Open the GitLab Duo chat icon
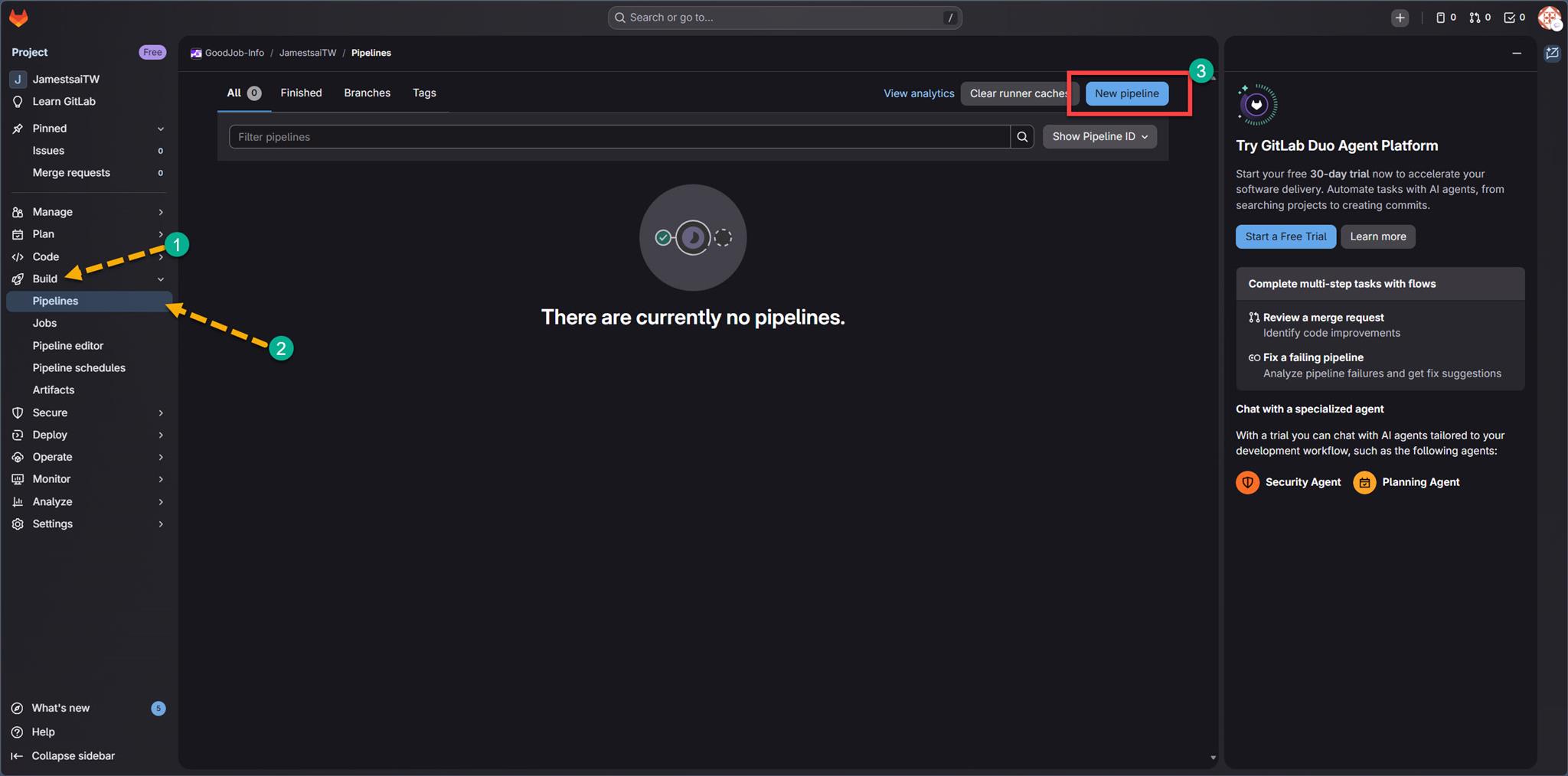 [1552, 54]
